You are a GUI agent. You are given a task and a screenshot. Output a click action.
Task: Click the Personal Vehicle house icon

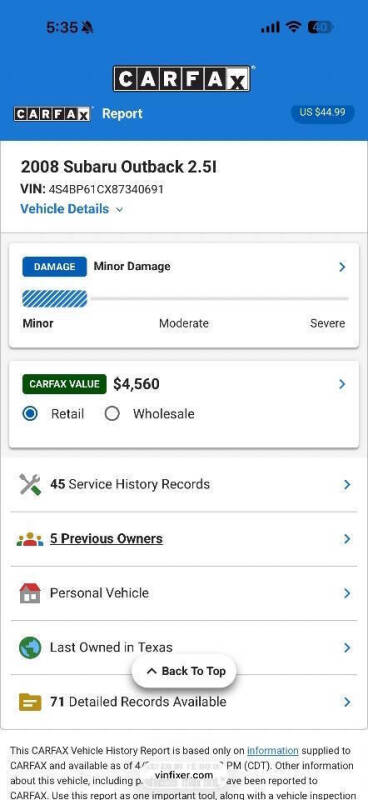(x=30, y=593)
